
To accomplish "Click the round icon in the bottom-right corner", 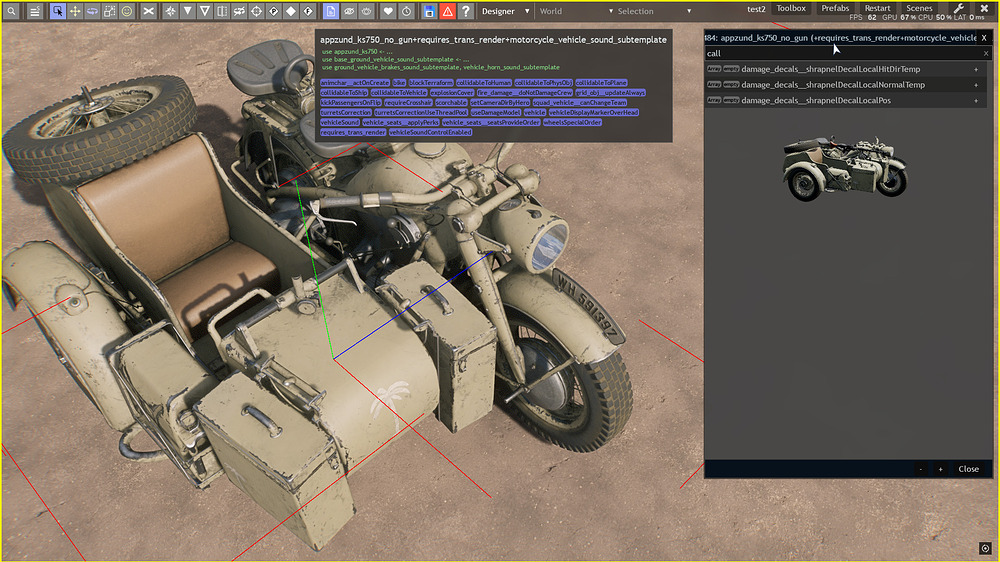I will pyautogui.click(x=985, y=548).
